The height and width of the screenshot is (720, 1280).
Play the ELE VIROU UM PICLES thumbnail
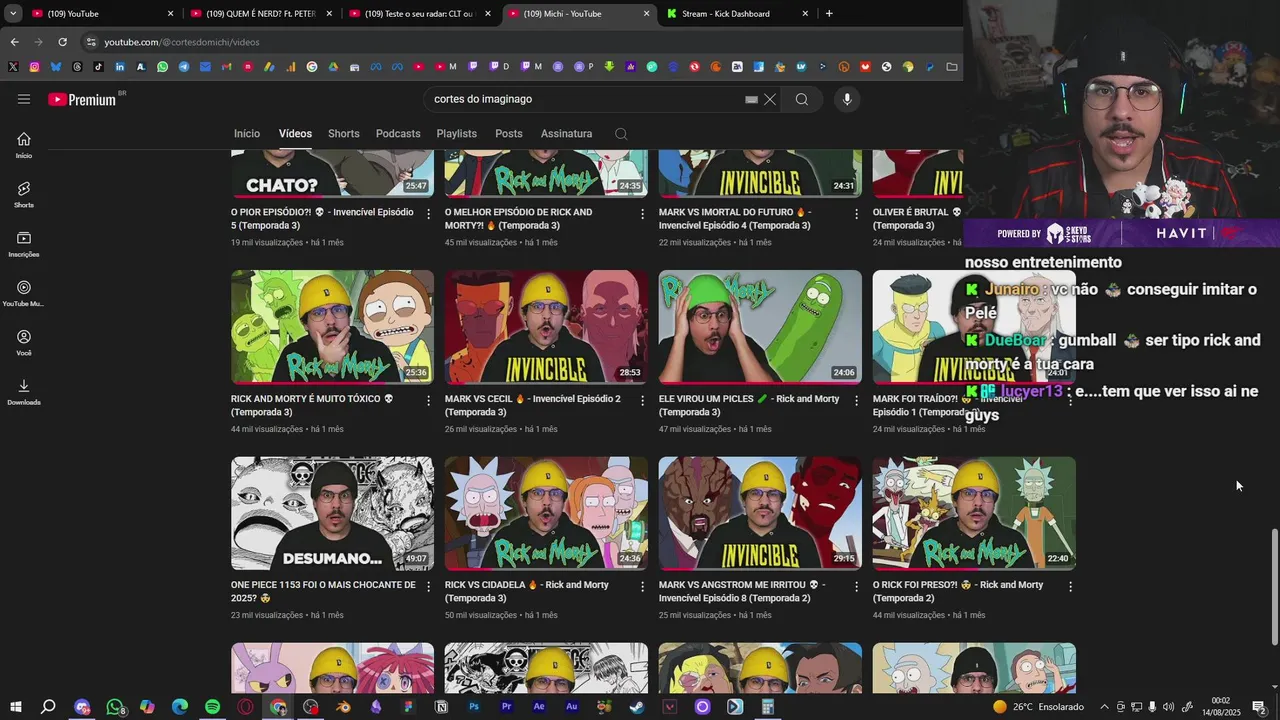tap(760, 327)
